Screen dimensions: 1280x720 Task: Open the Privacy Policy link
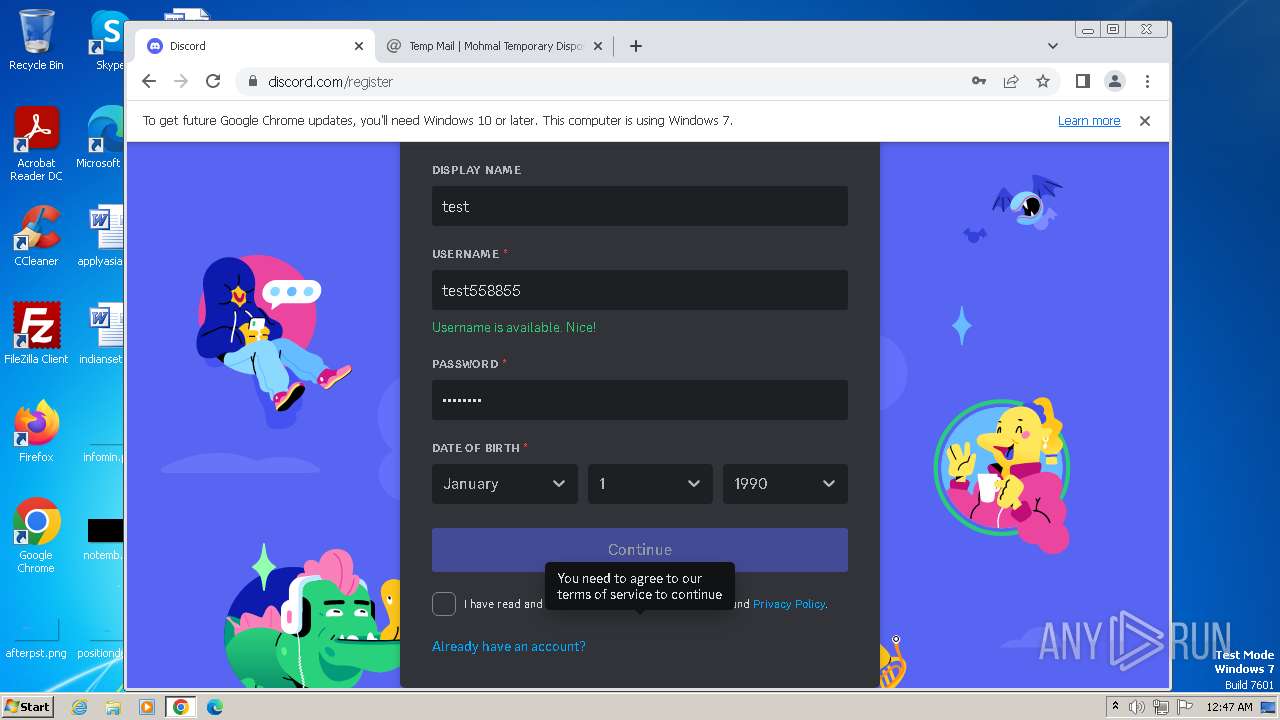point(789,604)
